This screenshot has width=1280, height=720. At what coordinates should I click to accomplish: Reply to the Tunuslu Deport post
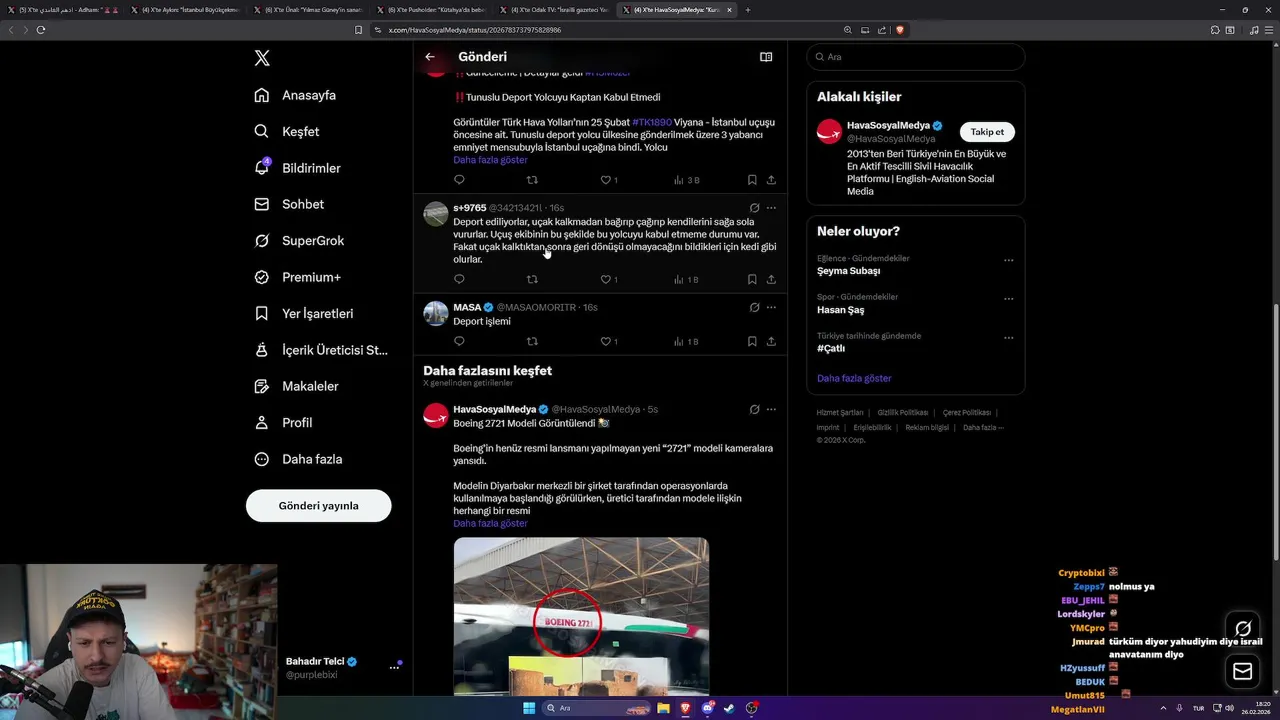459,180
